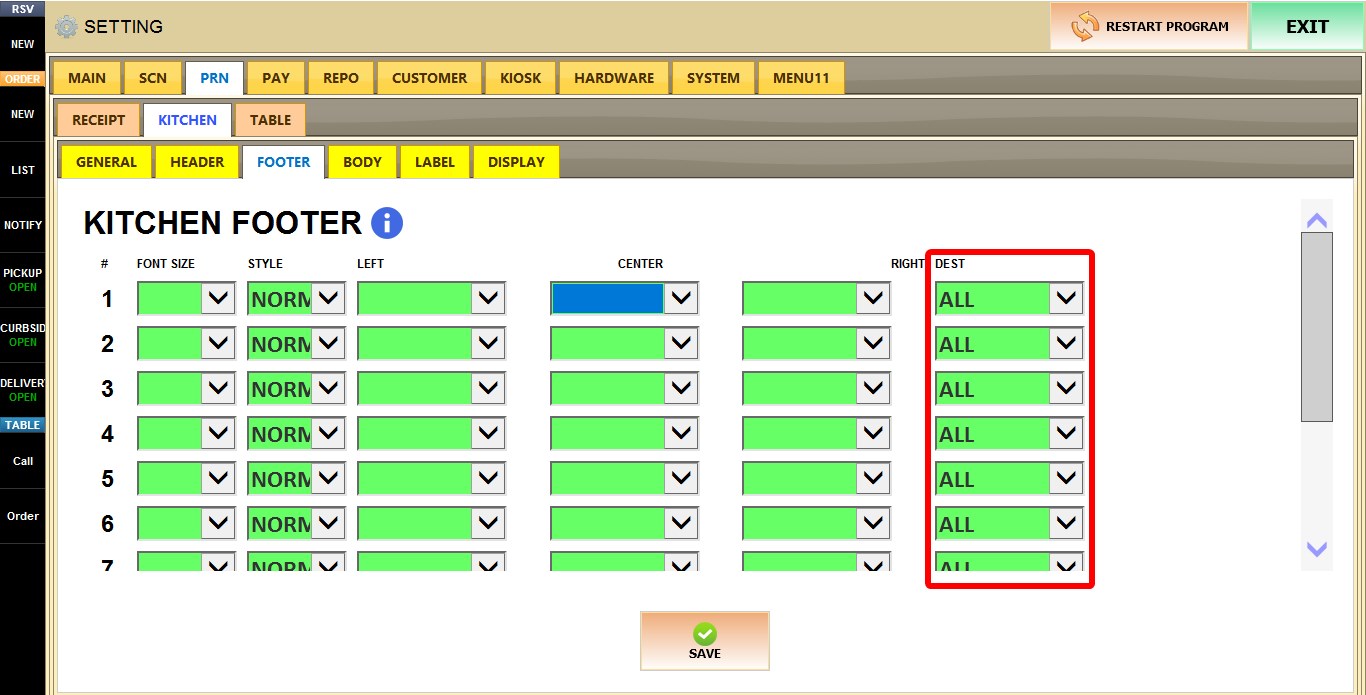Select the PRN tab

[x=214, y=78]
